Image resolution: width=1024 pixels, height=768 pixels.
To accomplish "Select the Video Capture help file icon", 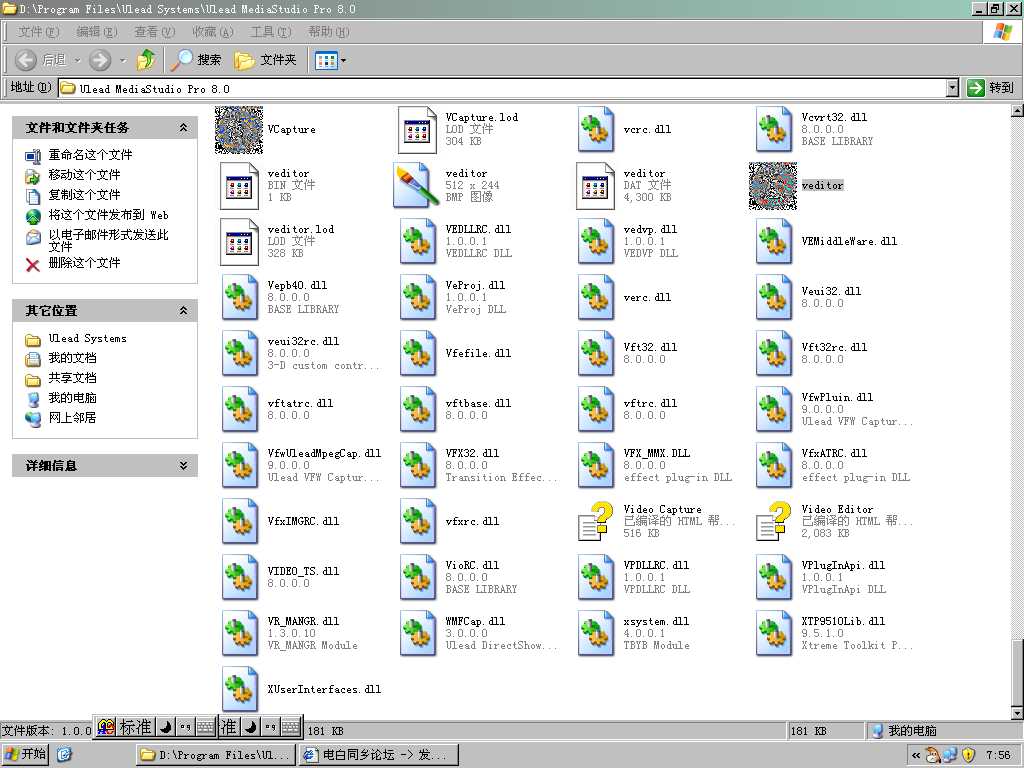I will click(595, 522).
